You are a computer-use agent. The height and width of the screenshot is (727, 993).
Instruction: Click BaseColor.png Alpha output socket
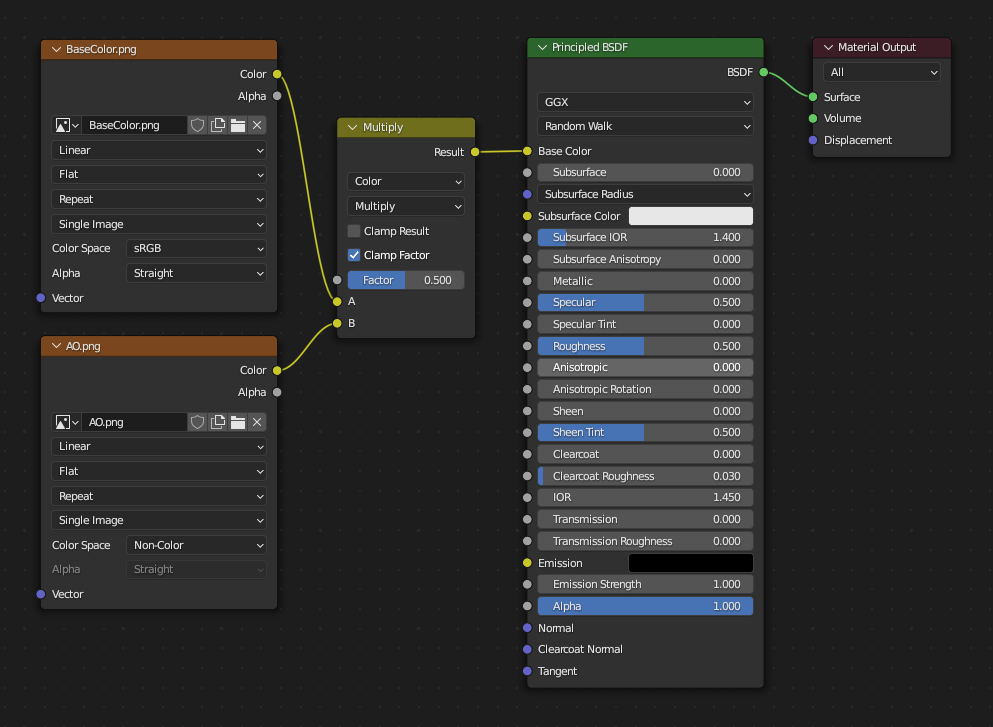tap(277, 96)
